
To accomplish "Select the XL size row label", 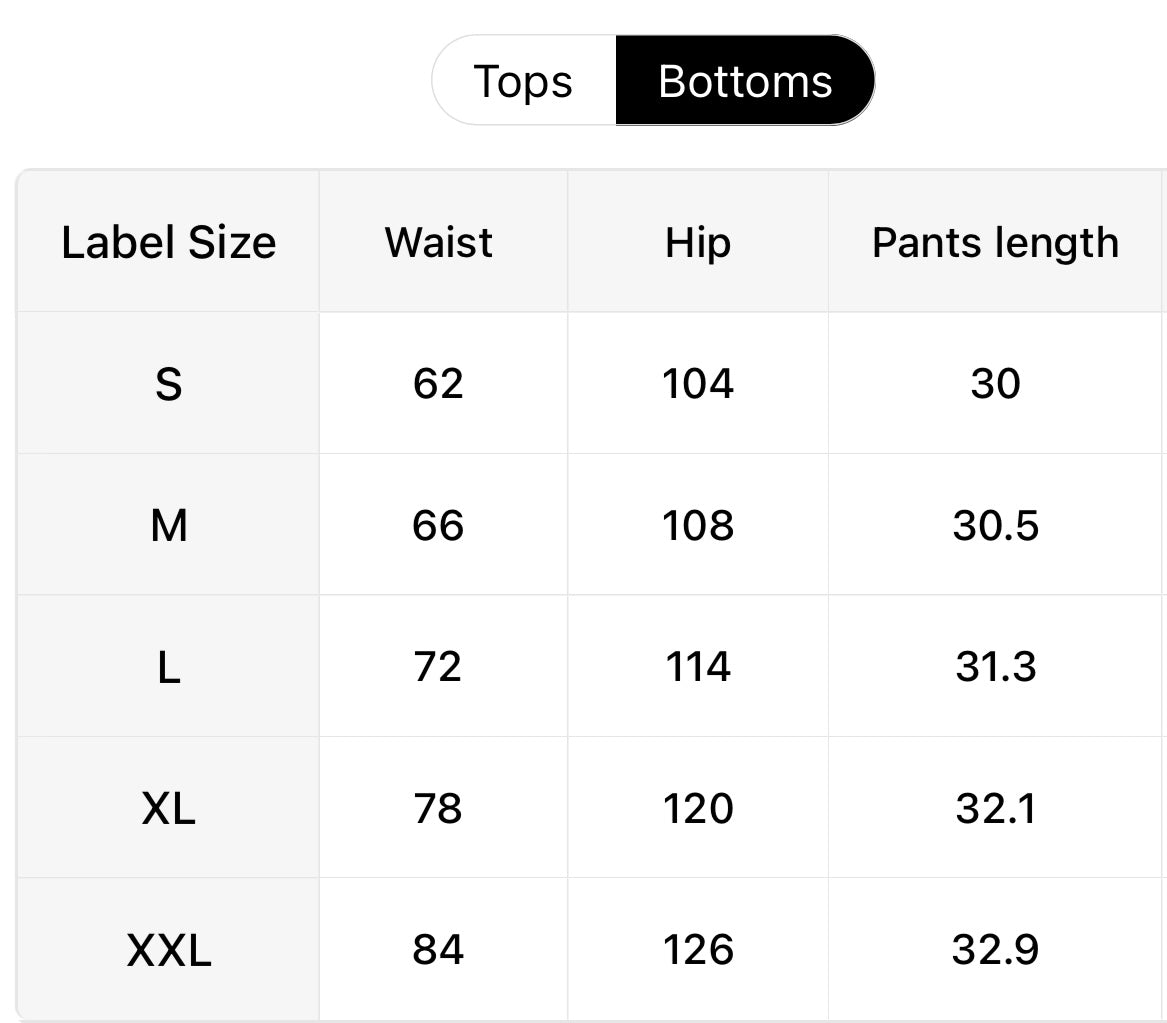I will [x=168, y=808].
